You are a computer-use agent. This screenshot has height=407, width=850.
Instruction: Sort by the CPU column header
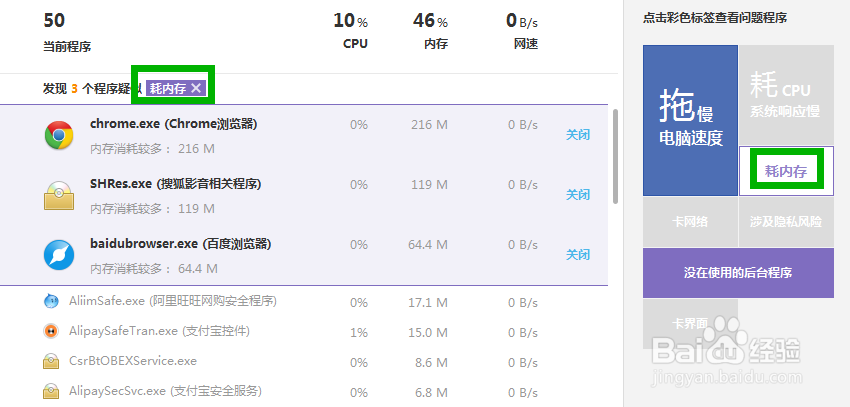(x=356, y=44)
